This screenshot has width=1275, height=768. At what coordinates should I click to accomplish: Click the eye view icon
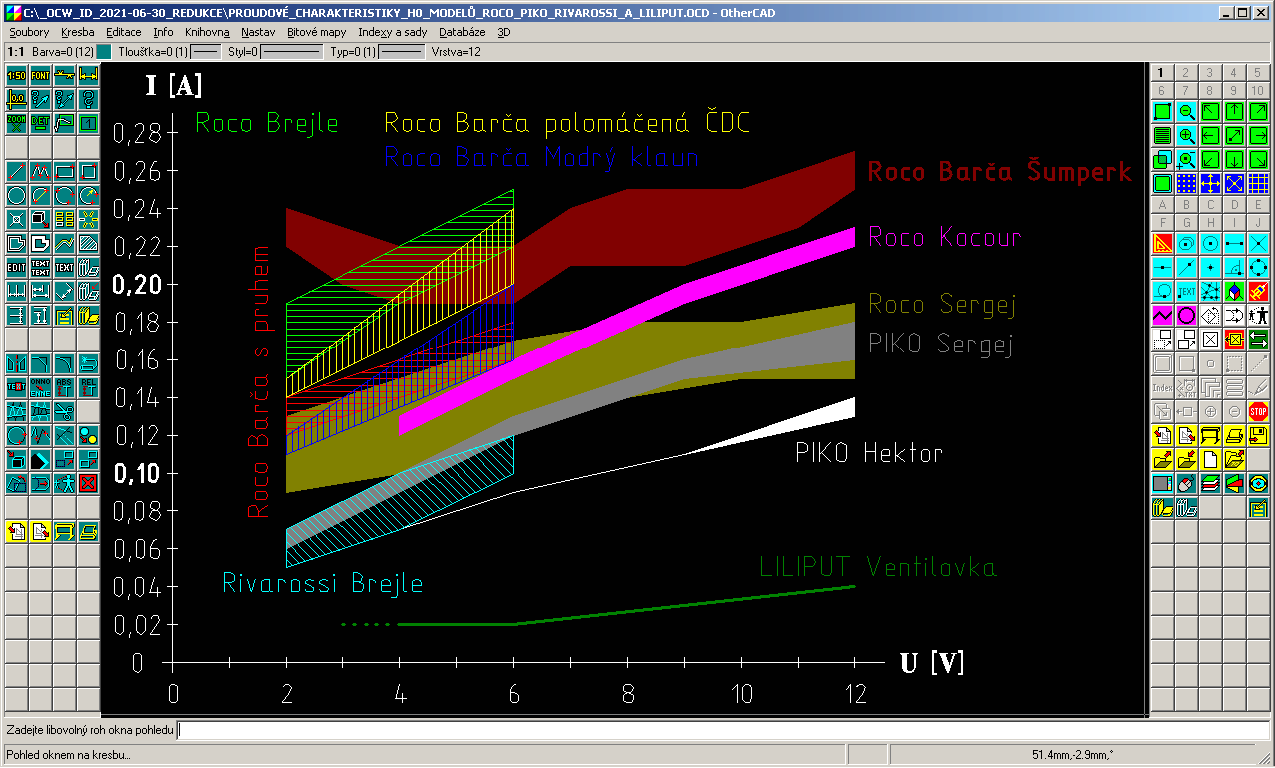(1258, 483)
